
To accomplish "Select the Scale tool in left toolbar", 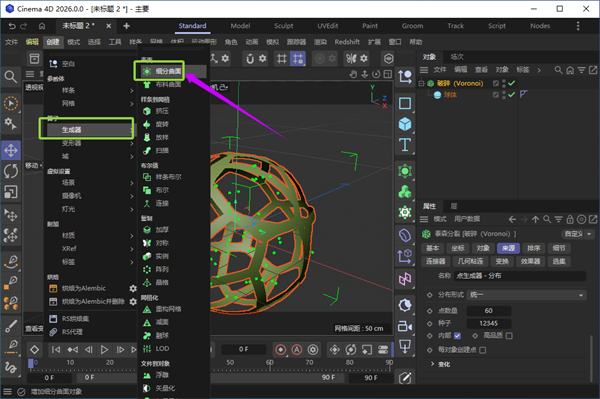I will pos(11,192).
